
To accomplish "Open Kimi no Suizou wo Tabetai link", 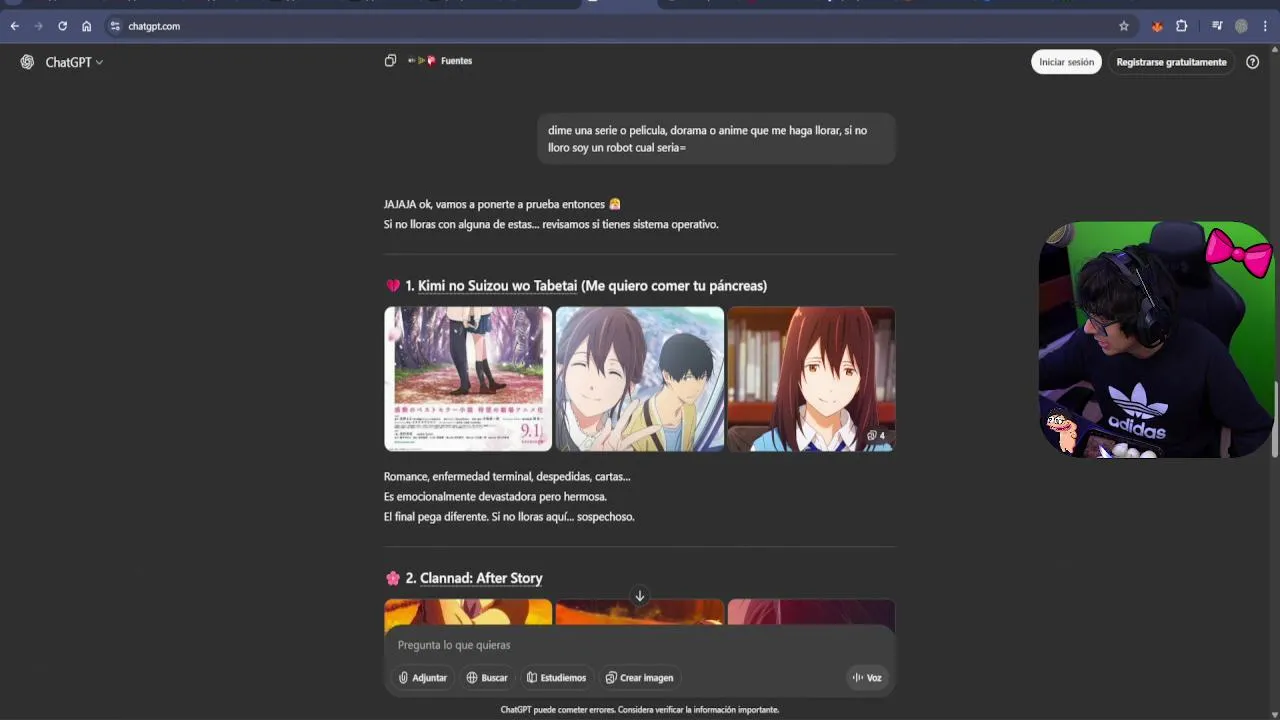I will pyautogui.click(x=497, y=286).
